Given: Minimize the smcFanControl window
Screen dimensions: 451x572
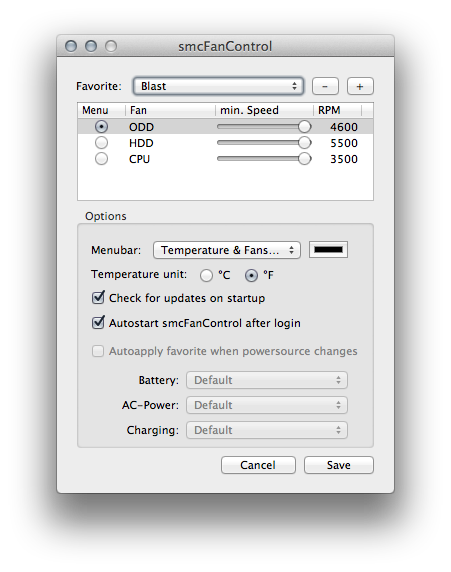Looking at the screenshot, I should click(x=91, y=46).
